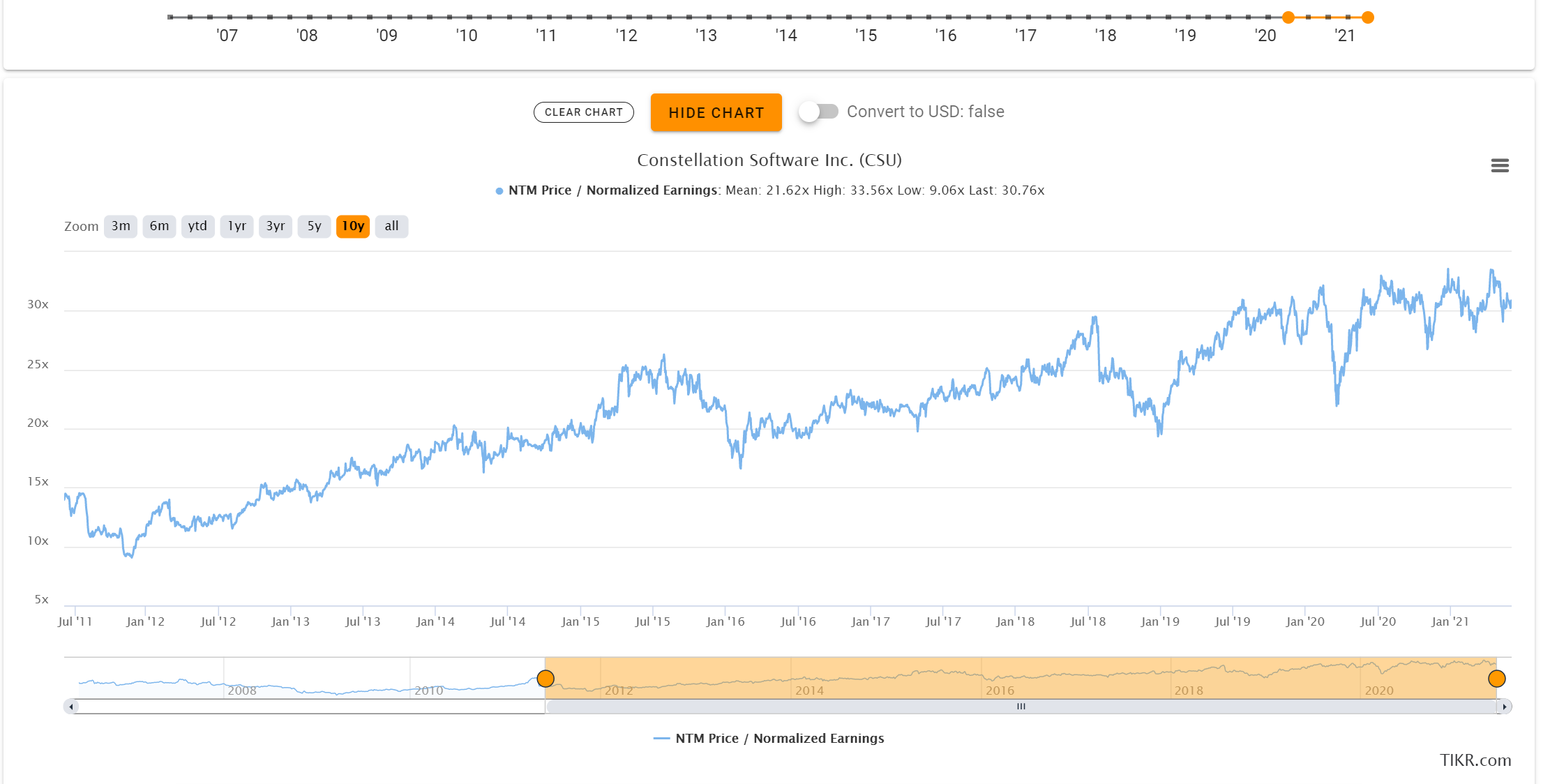
Task: Open the chart export hamburger menu
Action: 1500,165
